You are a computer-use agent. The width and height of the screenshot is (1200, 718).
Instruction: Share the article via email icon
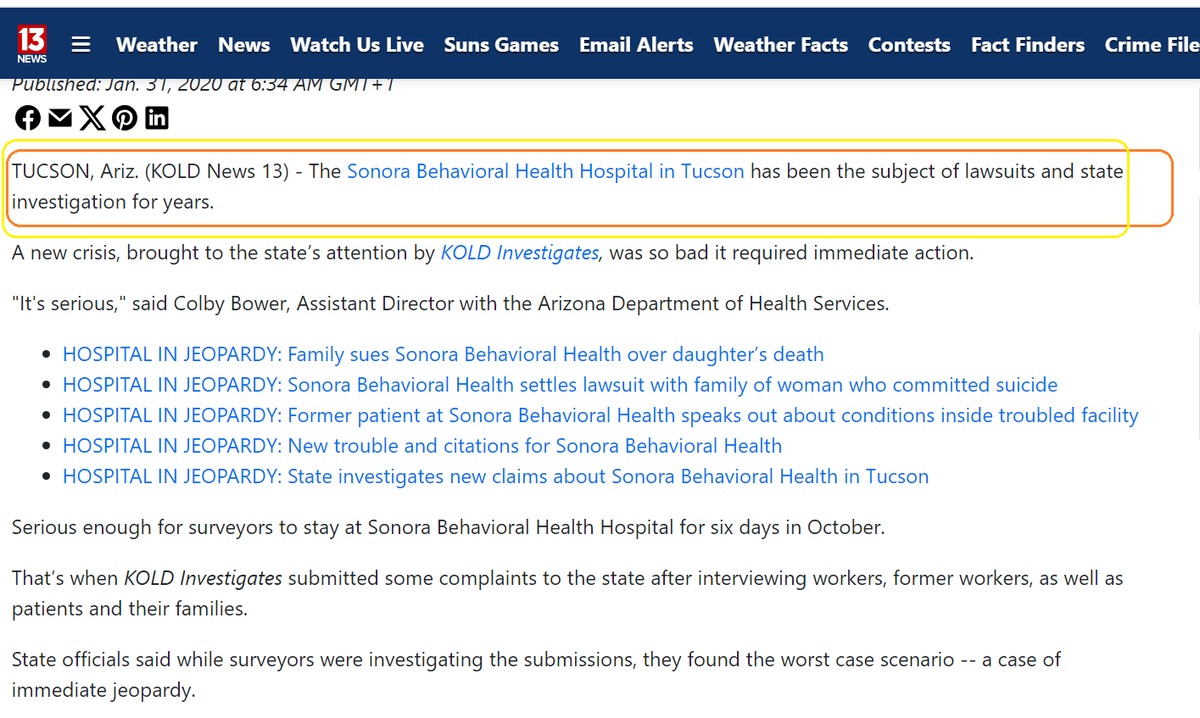[x=60, y=118]
